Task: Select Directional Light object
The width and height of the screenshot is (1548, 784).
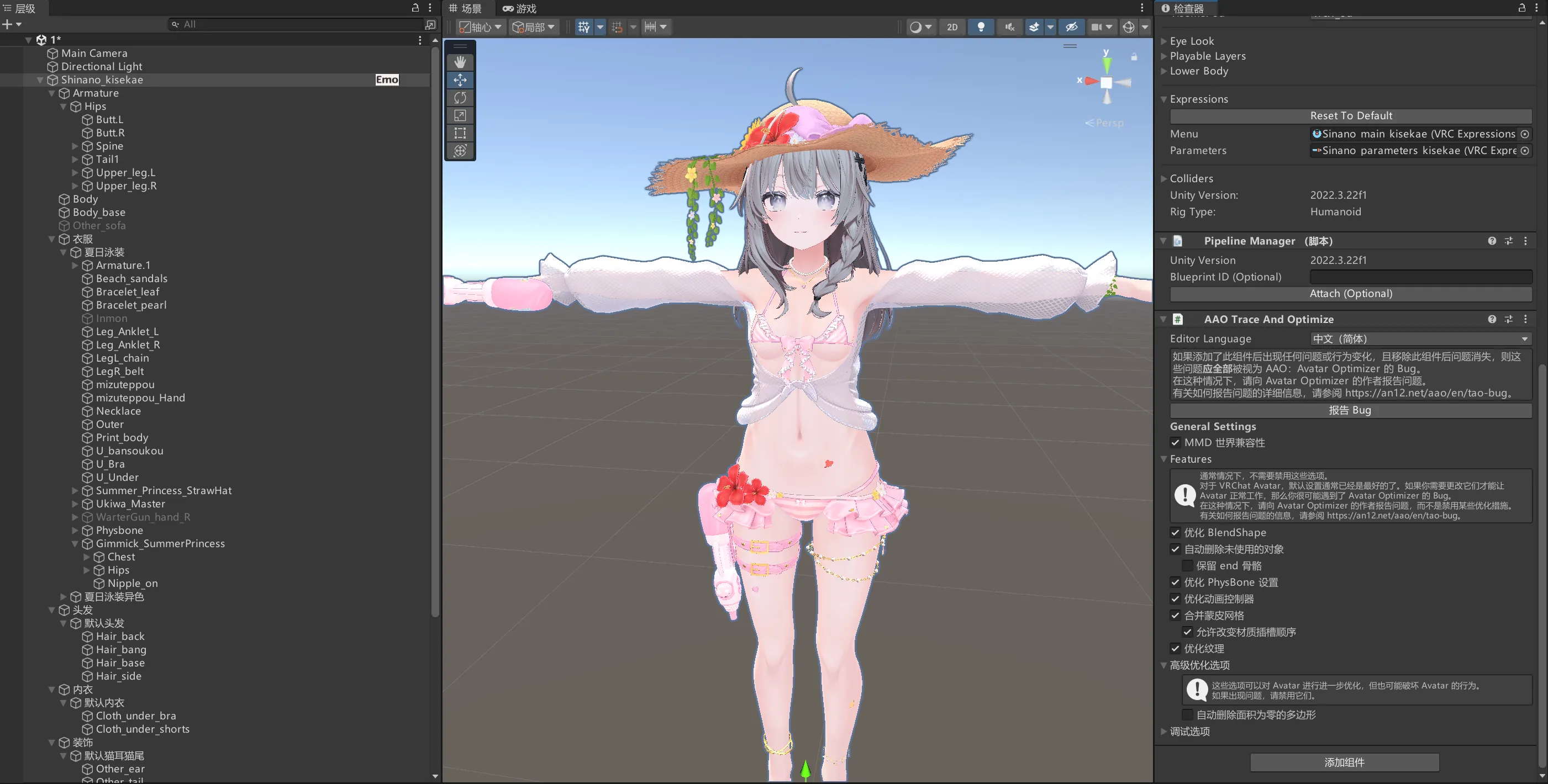Action: 101,67
